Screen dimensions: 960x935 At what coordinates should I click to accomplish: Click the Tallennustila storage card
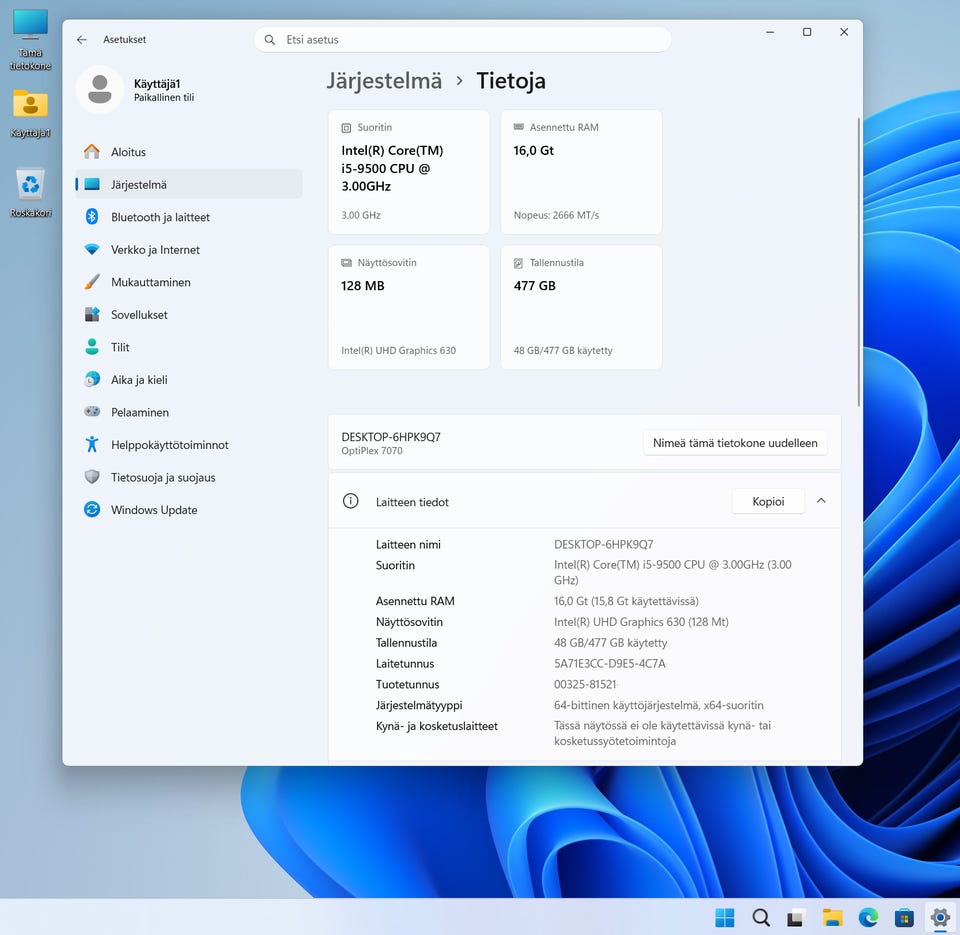[x=581, y=307]
